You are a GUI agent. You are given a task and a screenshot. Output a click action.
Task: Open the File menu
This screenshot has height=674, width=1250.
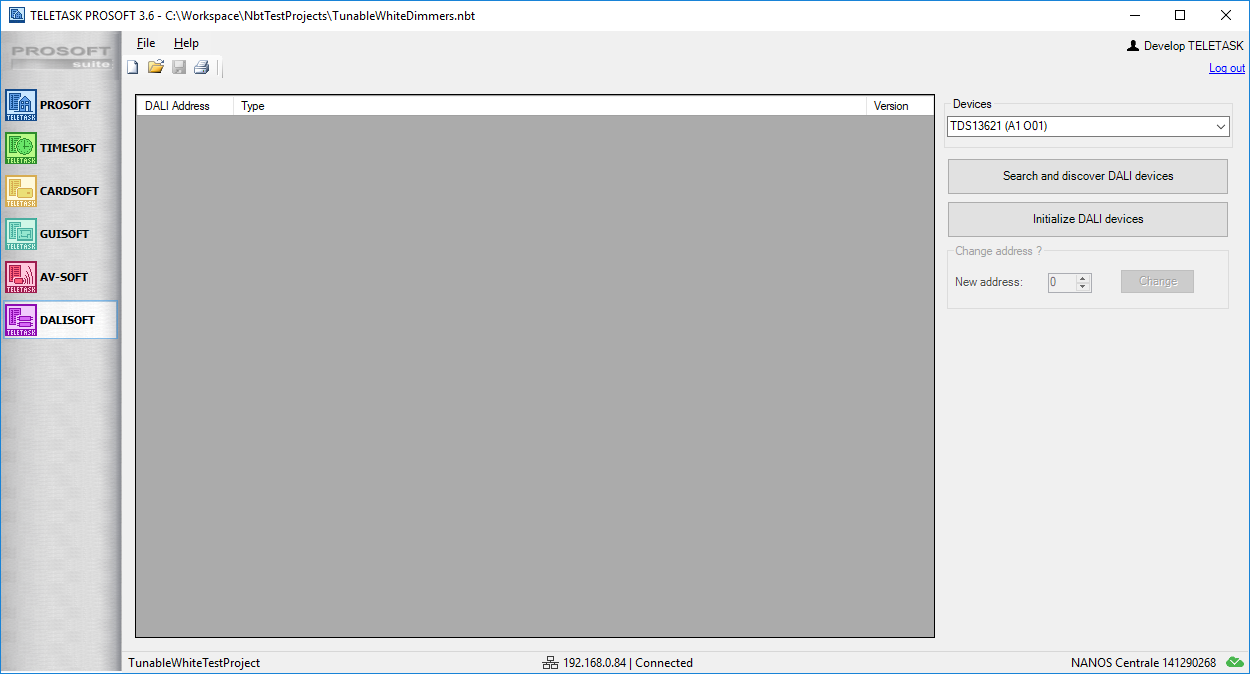[x=146, y=43]
